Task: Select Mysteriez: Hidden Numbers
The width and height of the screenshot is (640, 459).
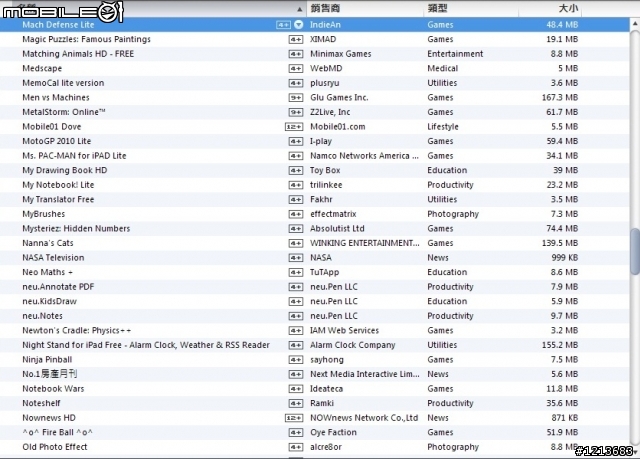Action: (x=76, y=228)
